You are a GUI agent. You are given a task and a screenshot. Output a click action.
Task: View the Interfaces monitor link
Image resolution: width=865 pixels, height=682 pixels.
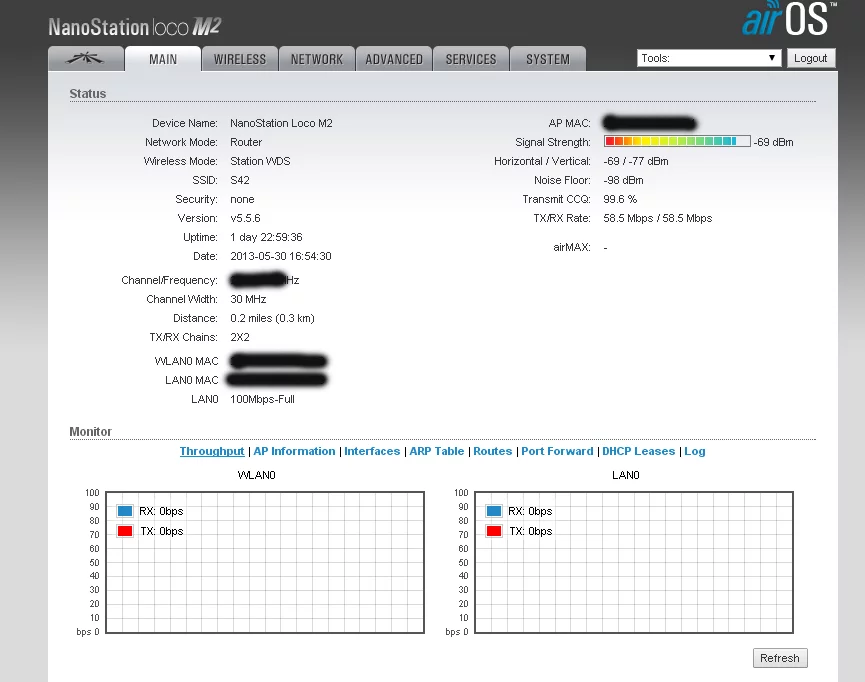pos(372,451)
